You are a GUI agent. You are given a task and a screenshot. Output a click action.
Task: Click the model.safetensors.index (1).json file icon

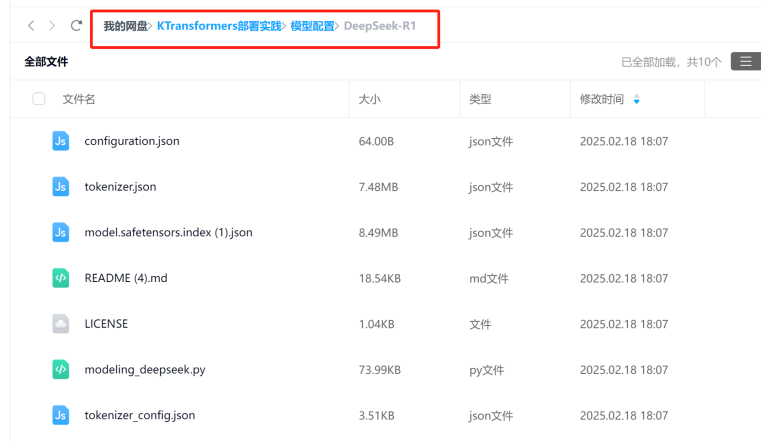[x=61, y=232]
